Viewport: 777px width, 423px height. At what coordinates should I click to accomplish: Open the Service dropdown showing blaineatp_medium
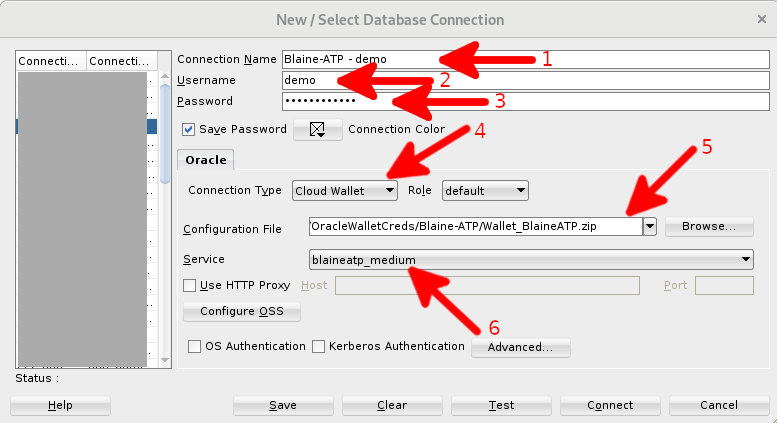(x=531, y=260)
